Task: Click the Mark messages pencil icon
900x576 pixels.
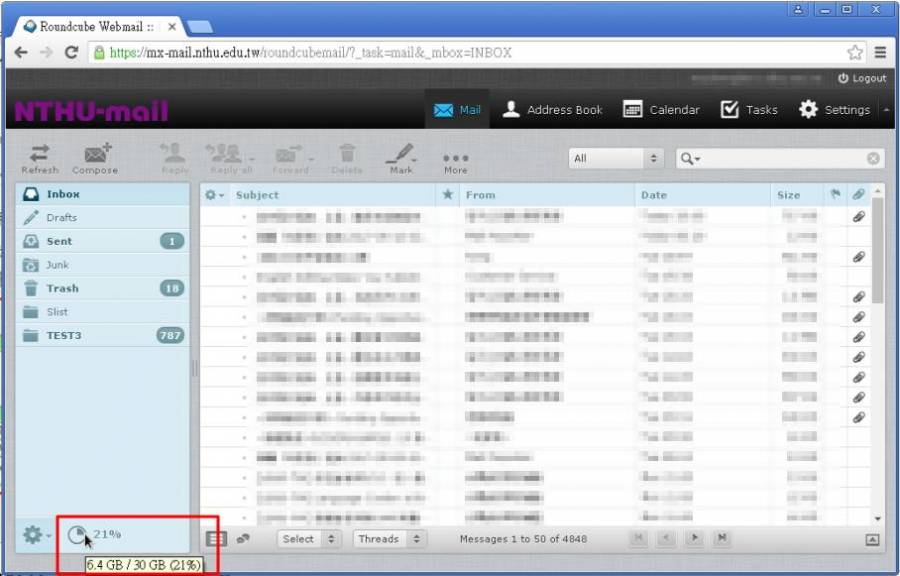Action: point(401,156)
